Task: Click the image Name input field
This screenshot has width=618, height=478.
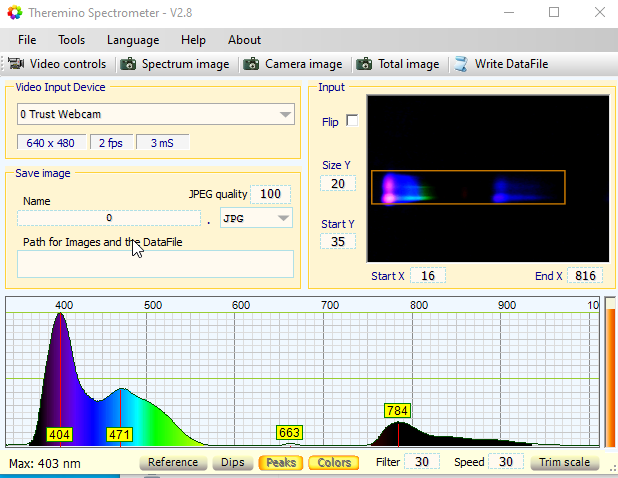Action: [x=109, y=218]
